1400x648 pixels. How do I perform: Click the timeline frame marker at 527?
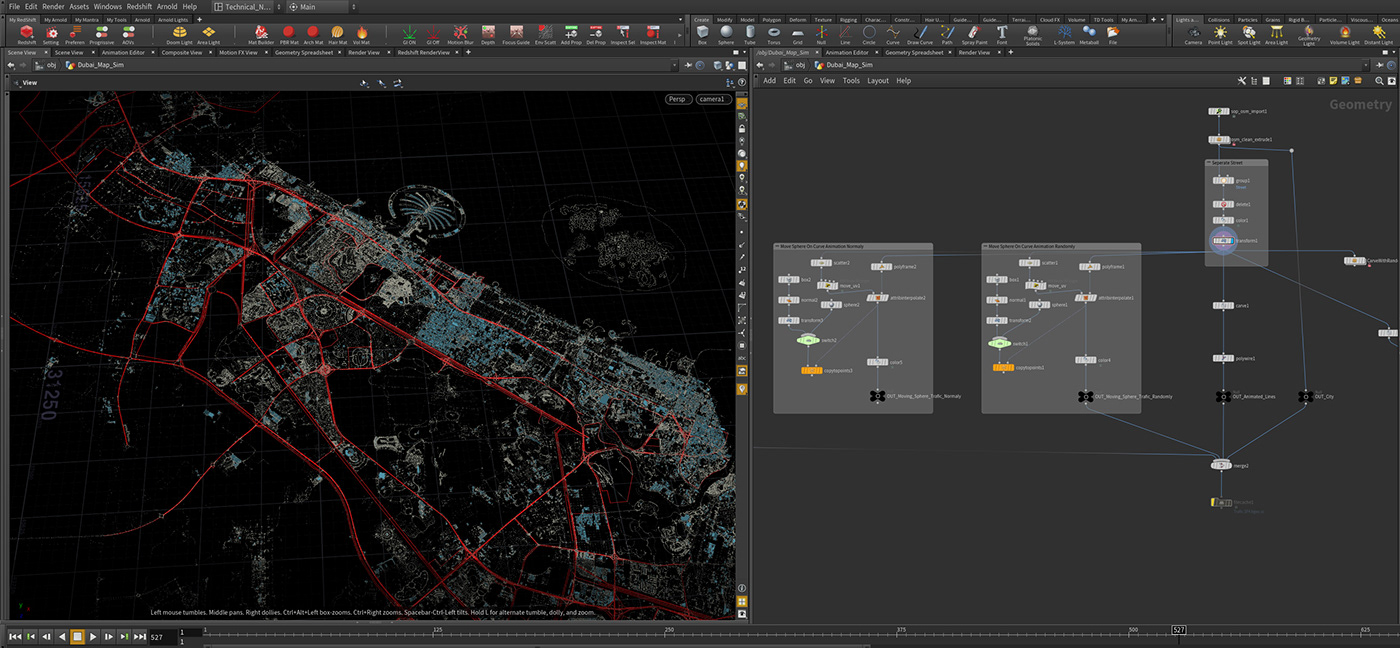(x=1179, y=631)
